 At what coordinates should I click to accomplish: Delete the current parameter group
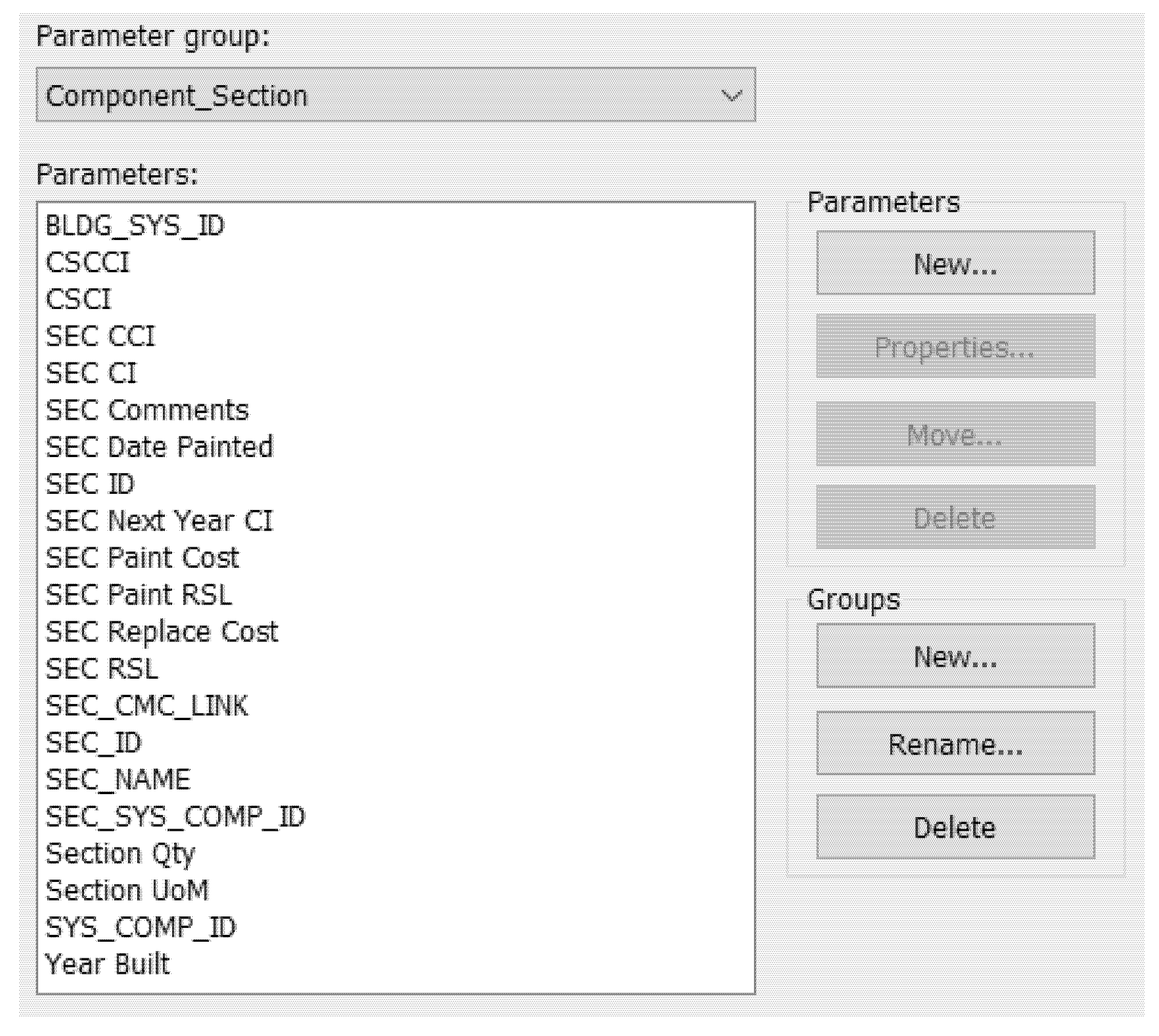(955, 827)
